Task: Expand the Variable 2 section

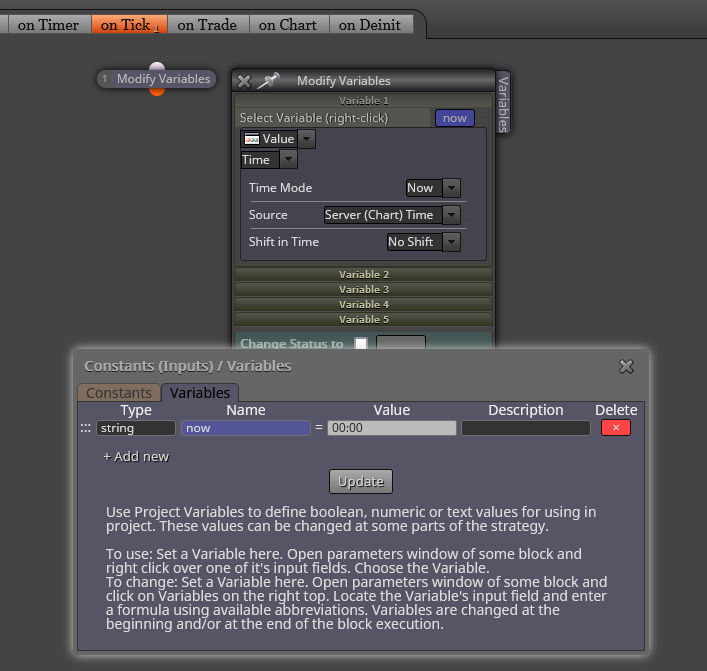Action: click(x=363, y=274)
